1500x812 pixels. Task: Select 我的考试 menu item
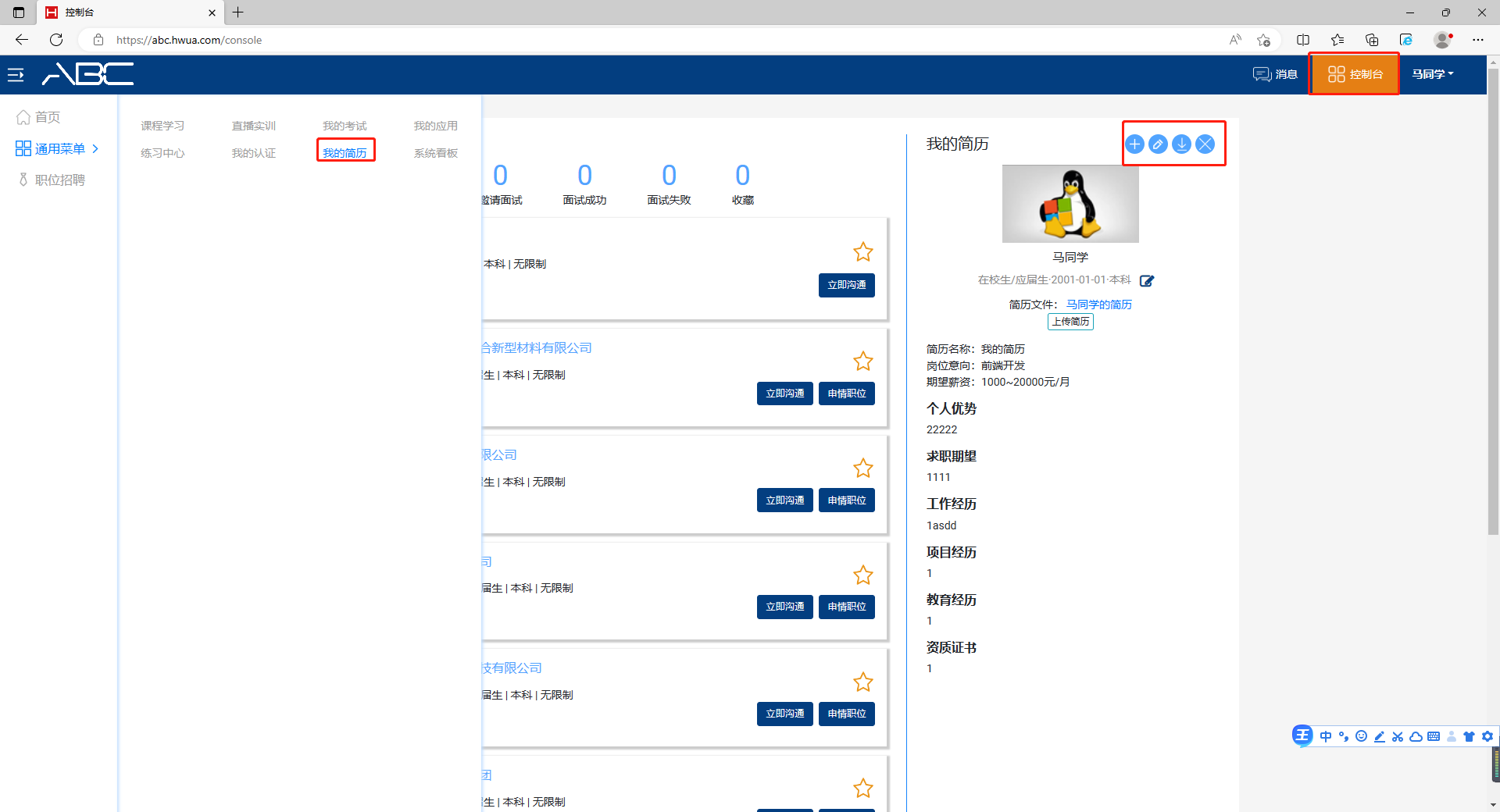[x=345, y=126]
